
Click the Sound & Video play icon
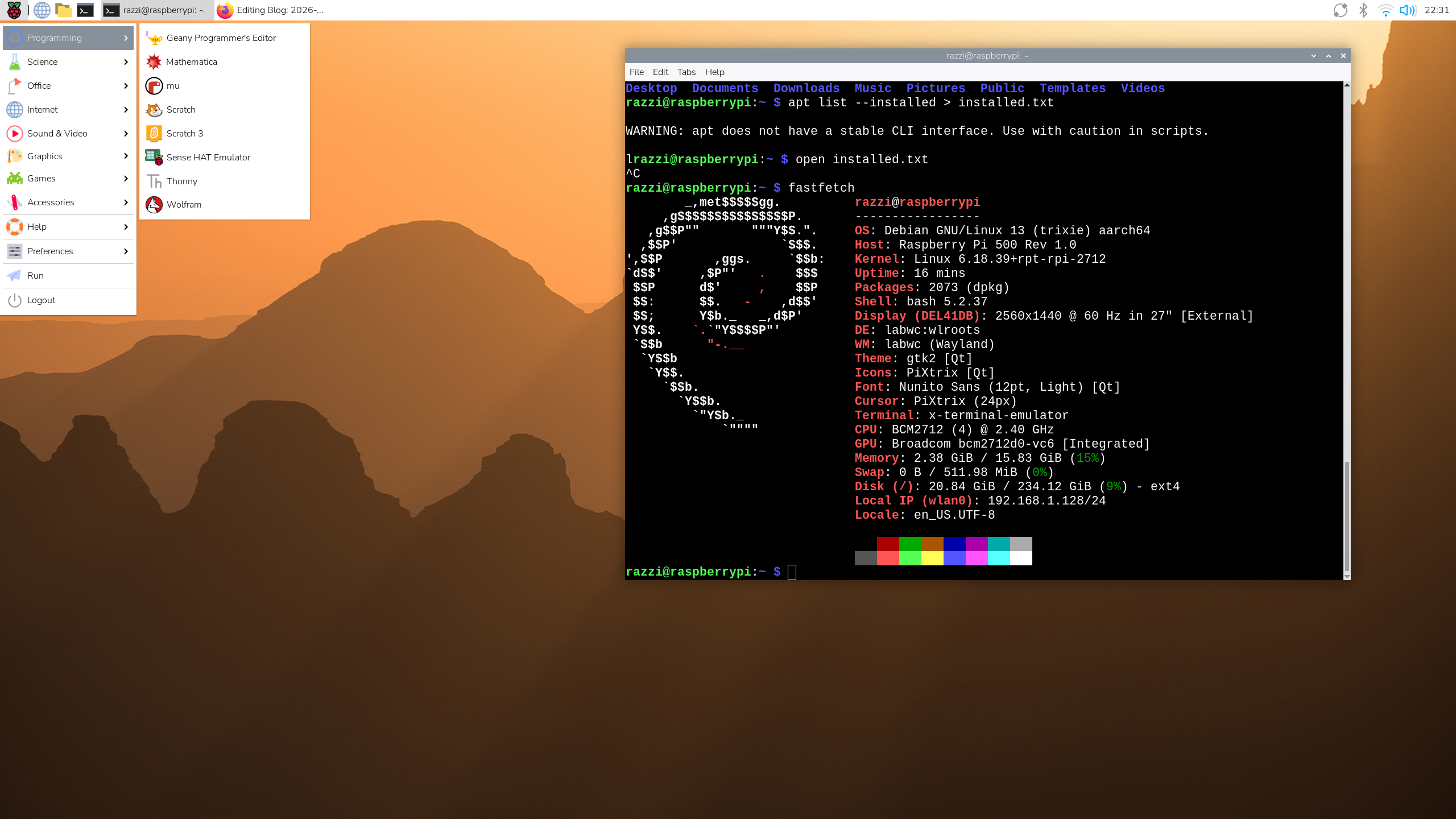point(15,134)
